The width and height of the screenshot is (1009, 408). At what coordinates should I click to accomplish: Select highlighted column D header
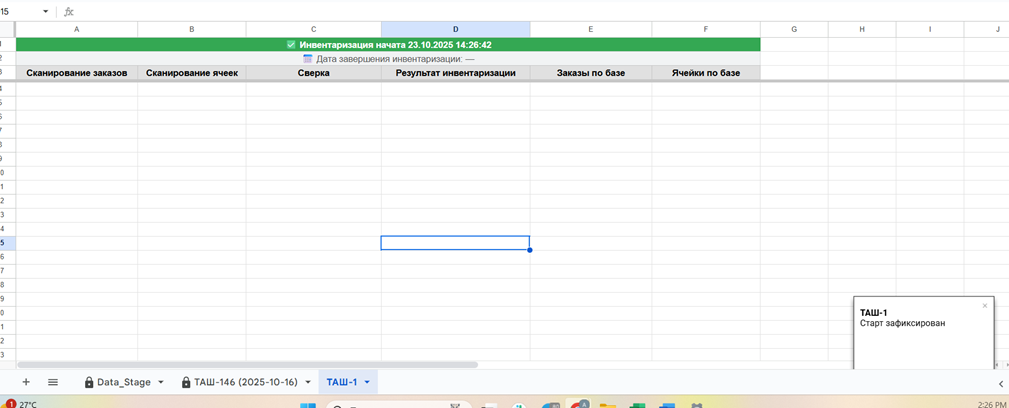pos(456,29)
